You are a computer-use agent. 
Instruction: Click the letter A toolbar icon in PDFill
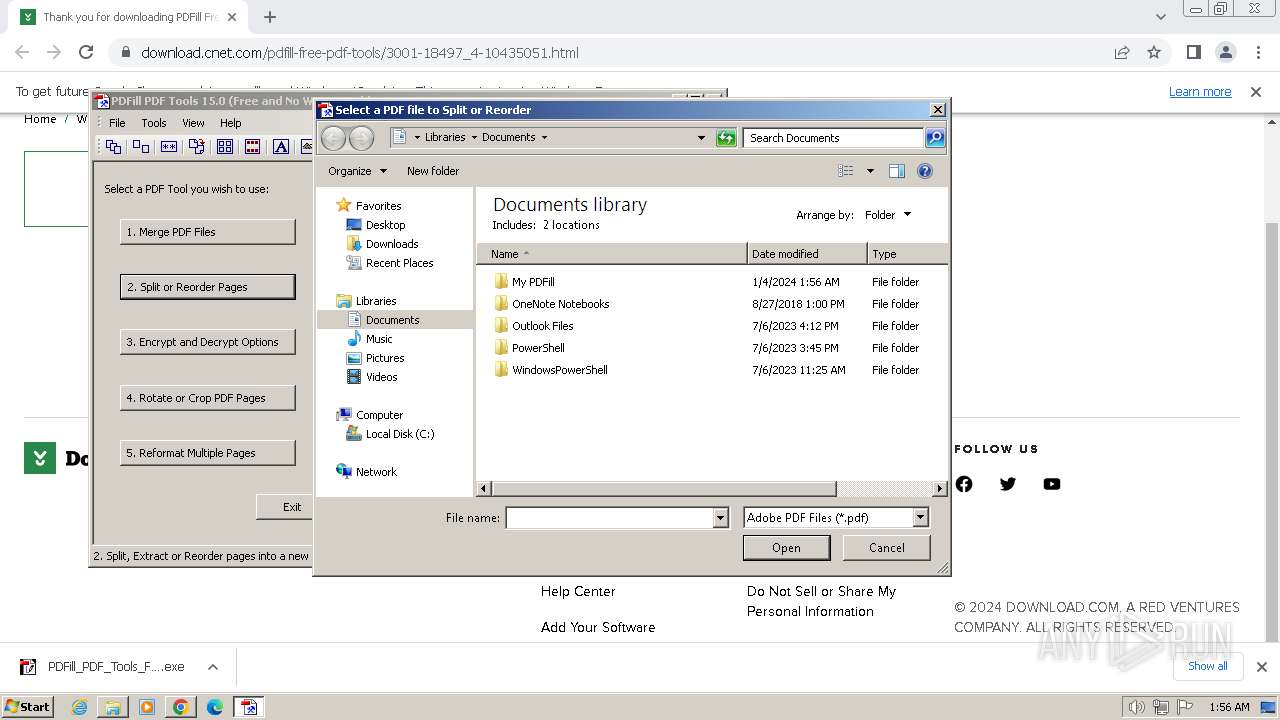pyautogui.click(x=281, y=147)
